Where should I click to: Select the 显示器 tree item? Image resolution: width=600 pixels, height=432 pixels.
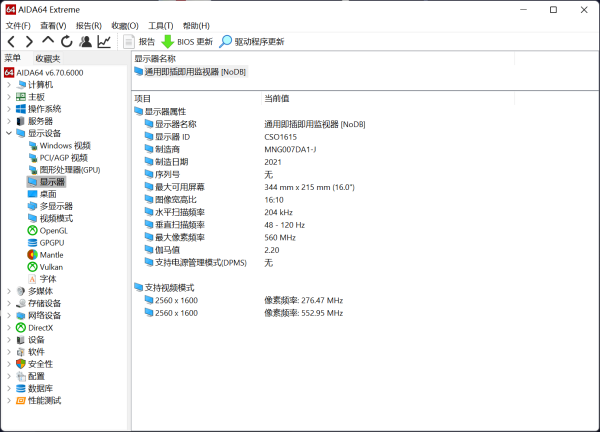pyautogui.click(x=46, y=182)
